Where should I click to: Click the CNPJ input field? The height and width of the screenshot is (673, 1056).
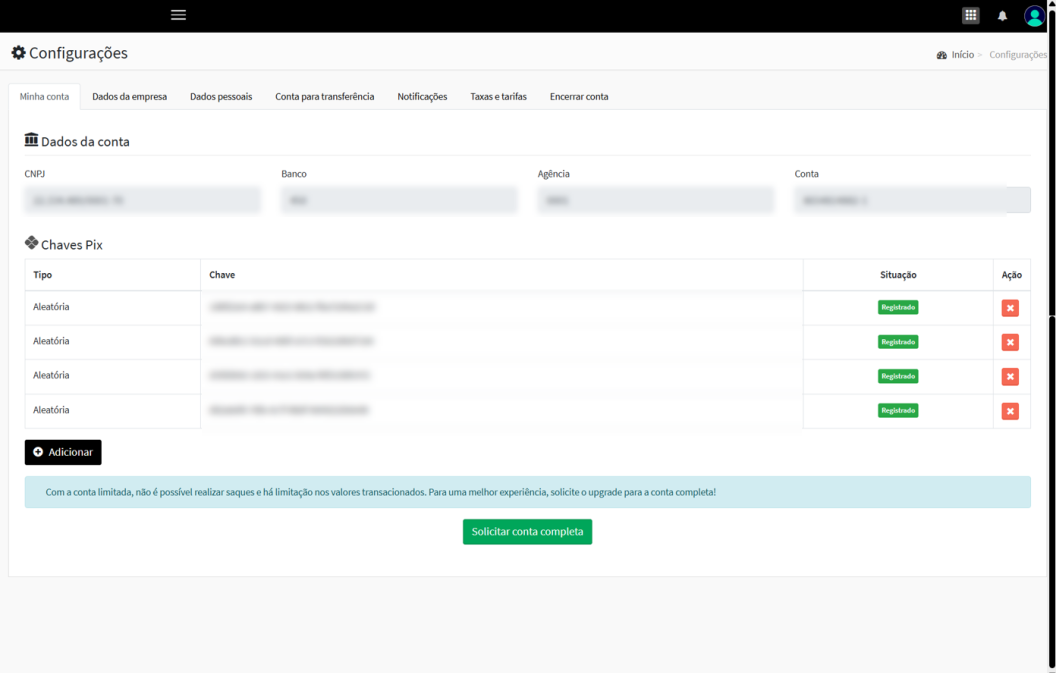[x=142, y=200]
